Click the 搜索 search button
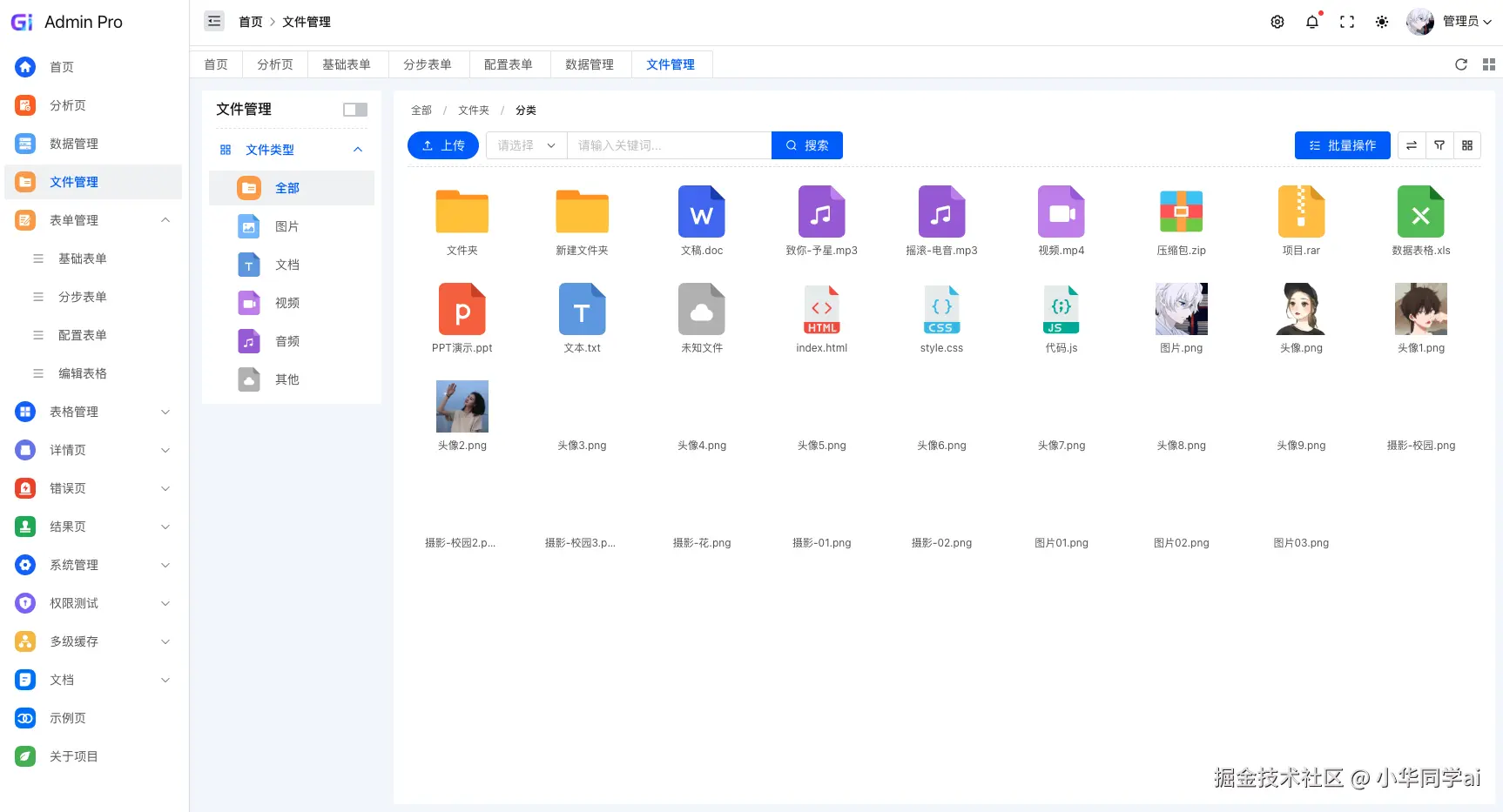1503x812 pixels. click(807, 145)
